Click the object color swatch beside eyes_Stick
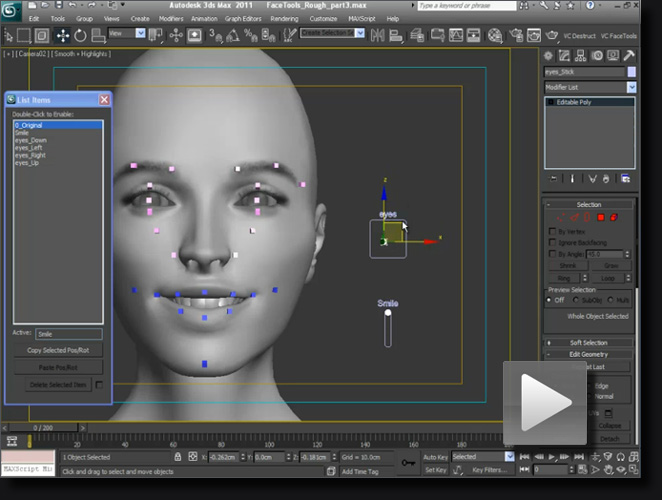Image resolution: width=662 pixels, height=500 pixels. (x=631, y=72)
